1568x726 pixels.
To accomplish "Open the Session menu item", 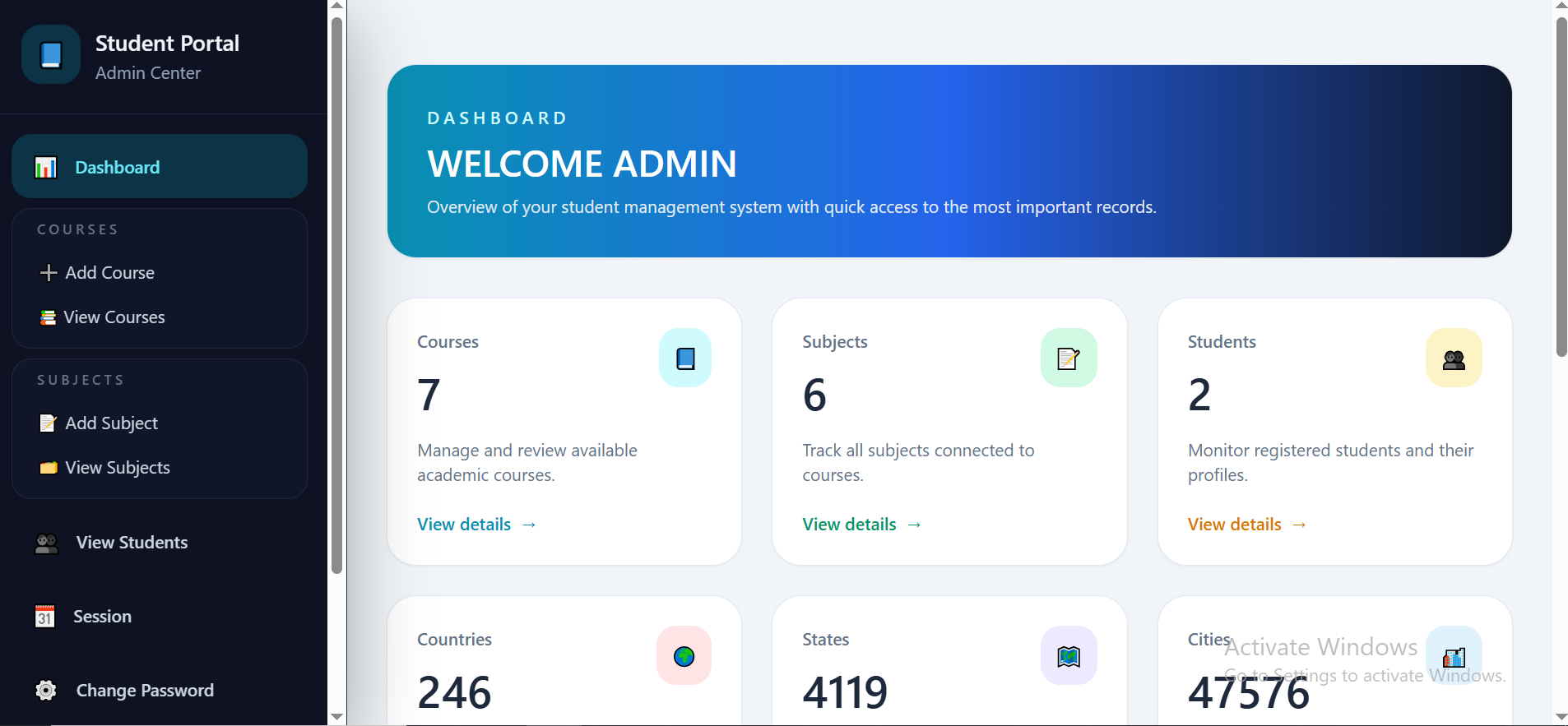I will click(160, 617).
